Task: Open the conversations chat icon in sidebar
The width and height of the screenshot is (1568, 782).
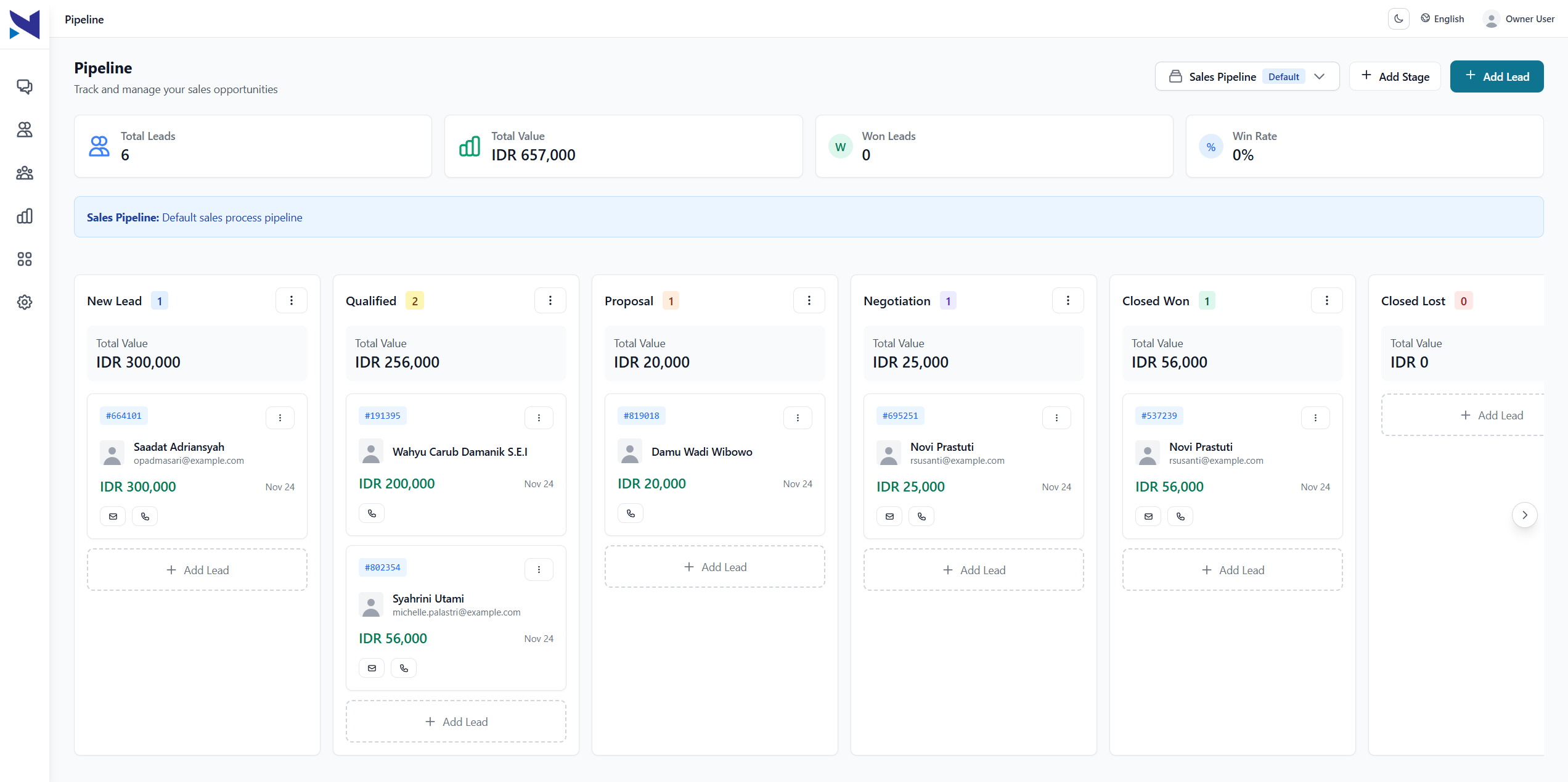Action: [25, 86]
